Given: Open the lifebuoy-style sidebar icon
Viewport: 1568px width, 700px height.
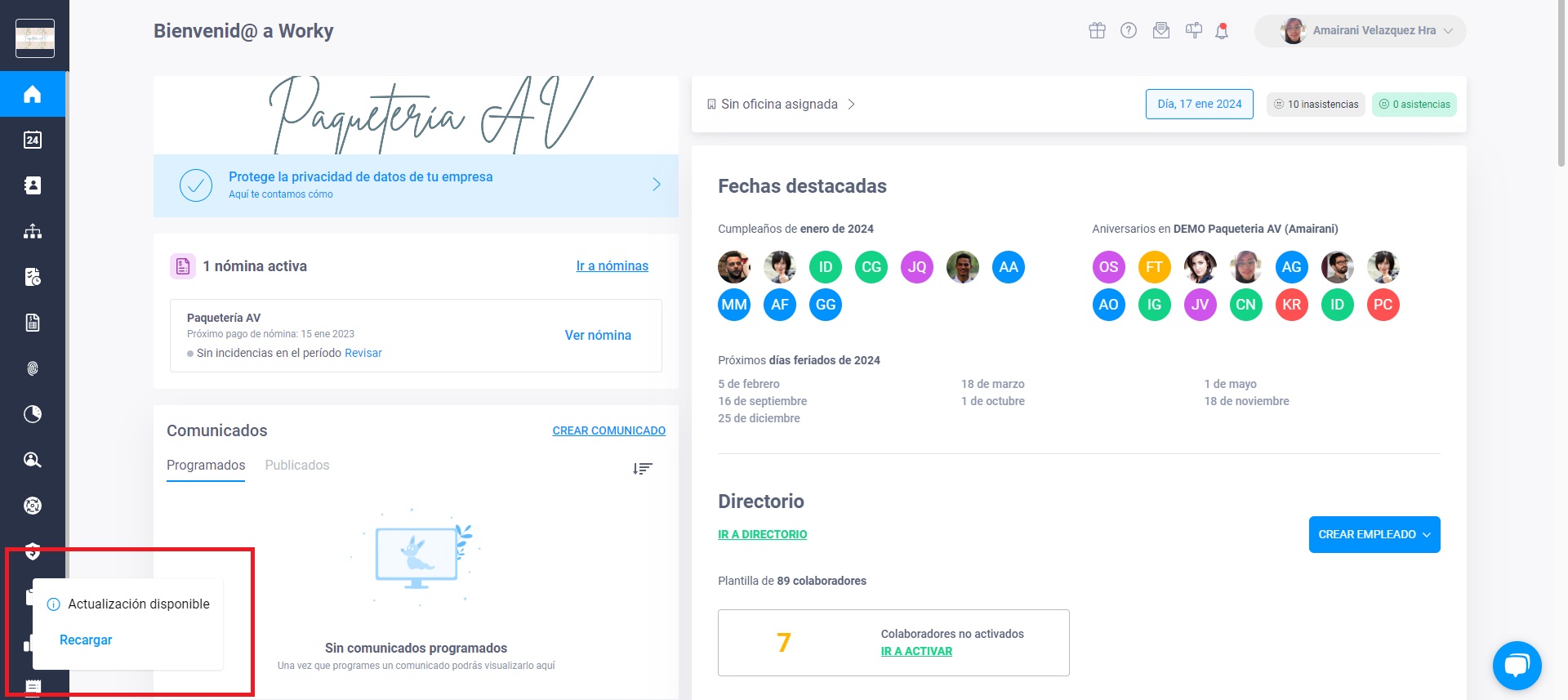Looking at the screenshot, I should pos(33,506).
